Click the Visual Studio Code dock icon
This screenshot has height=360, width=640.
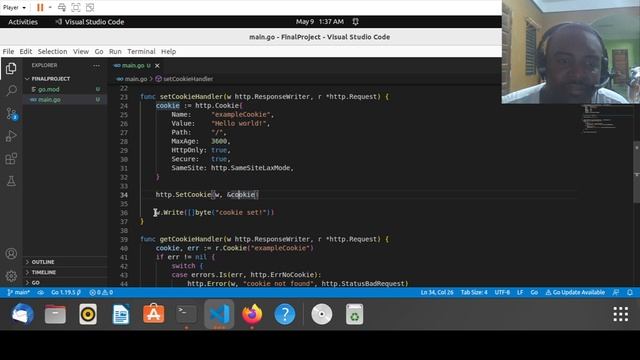click(219, 314)
